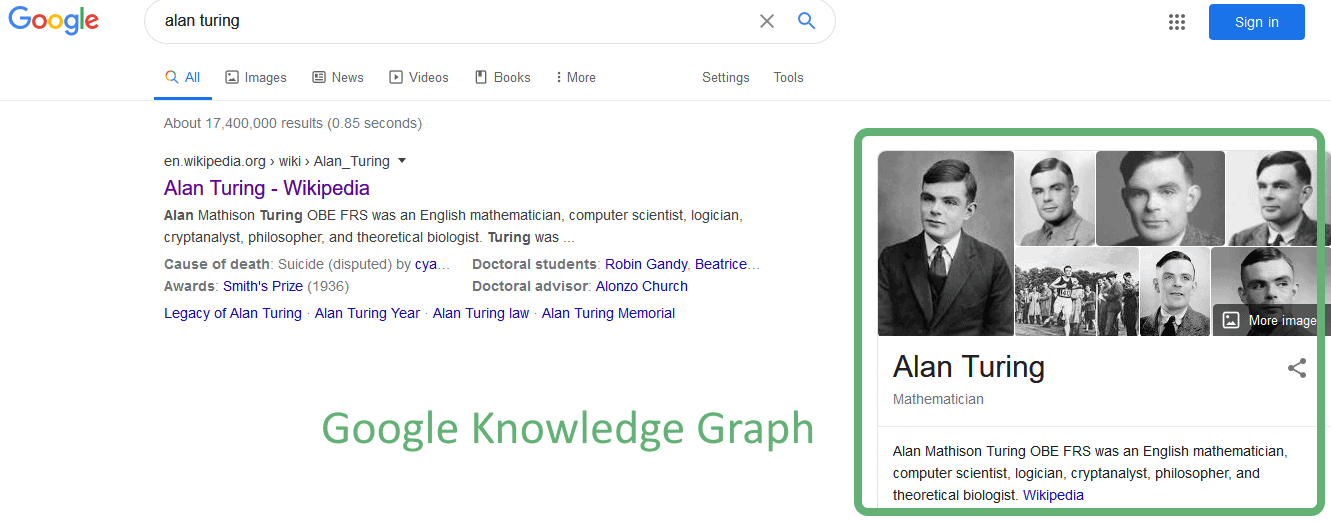
Task: Open the Legacy of Alan Turing link
Action: tap(233, 313)
